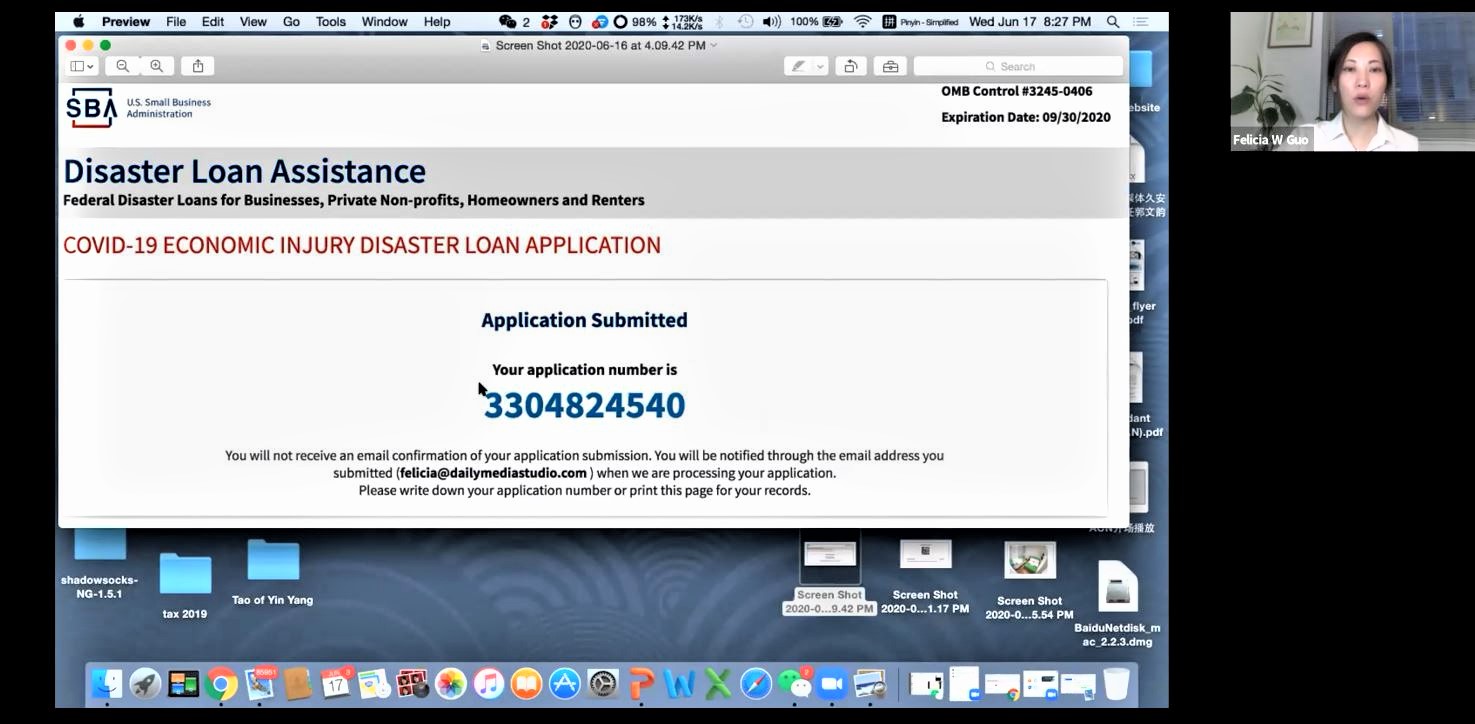Click the battery status icon
1475x724 pixels.
pyautogui.click(x=832, y=21)
